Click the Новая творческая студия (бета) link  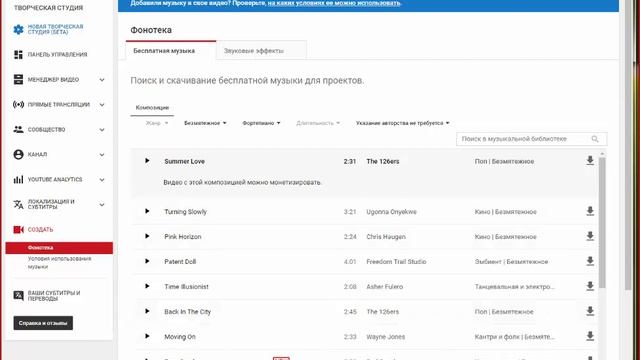click(x=56, y=29)
